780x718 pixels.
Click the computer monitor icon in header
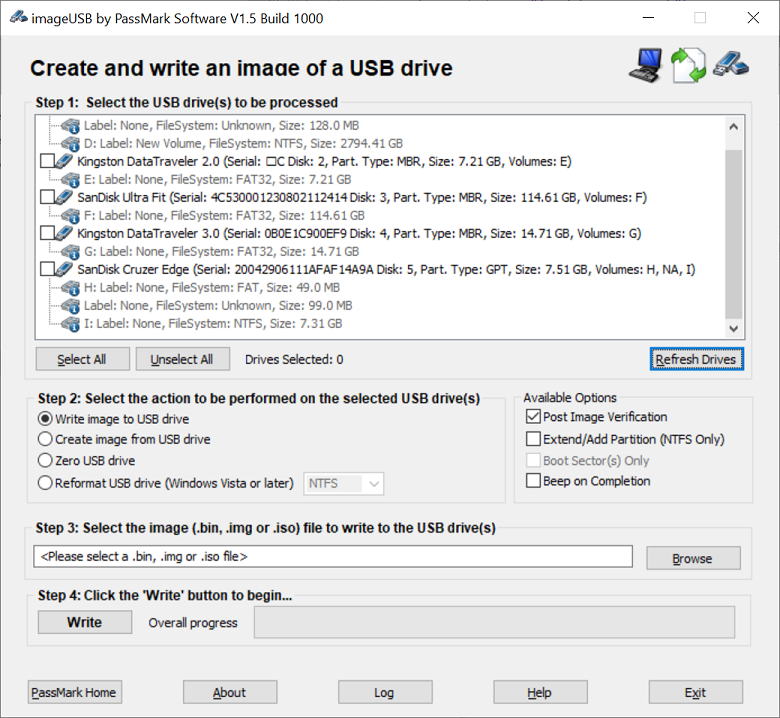(x=646, y=65)
